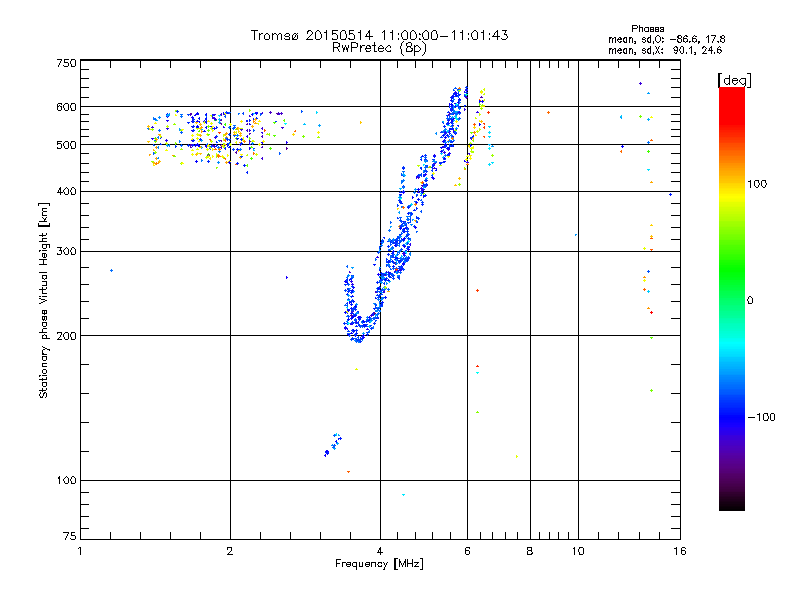Click the colorbar tick label "0"
This screenshot has height=600, width=800.
point(750,301)
